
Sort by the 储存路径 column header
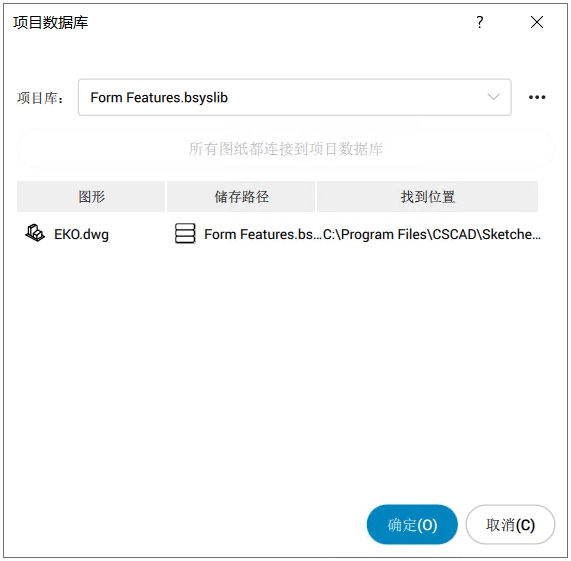pos(241,197)
